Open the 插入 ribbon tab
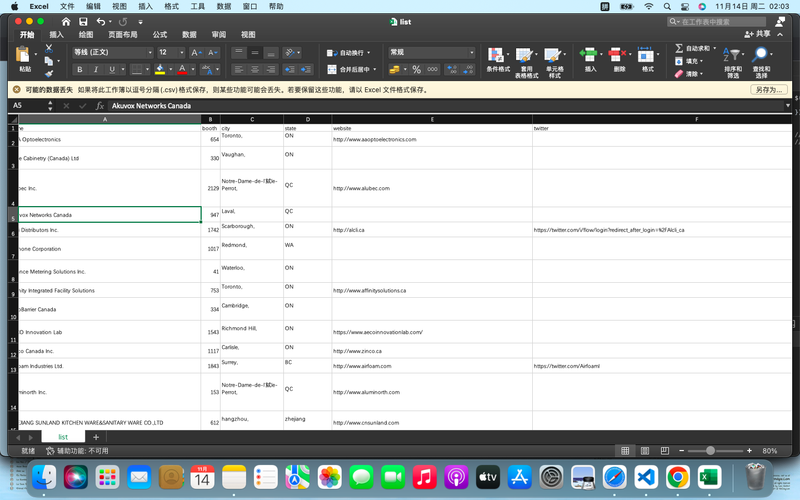The image size is (800, 500). point(57,35)
